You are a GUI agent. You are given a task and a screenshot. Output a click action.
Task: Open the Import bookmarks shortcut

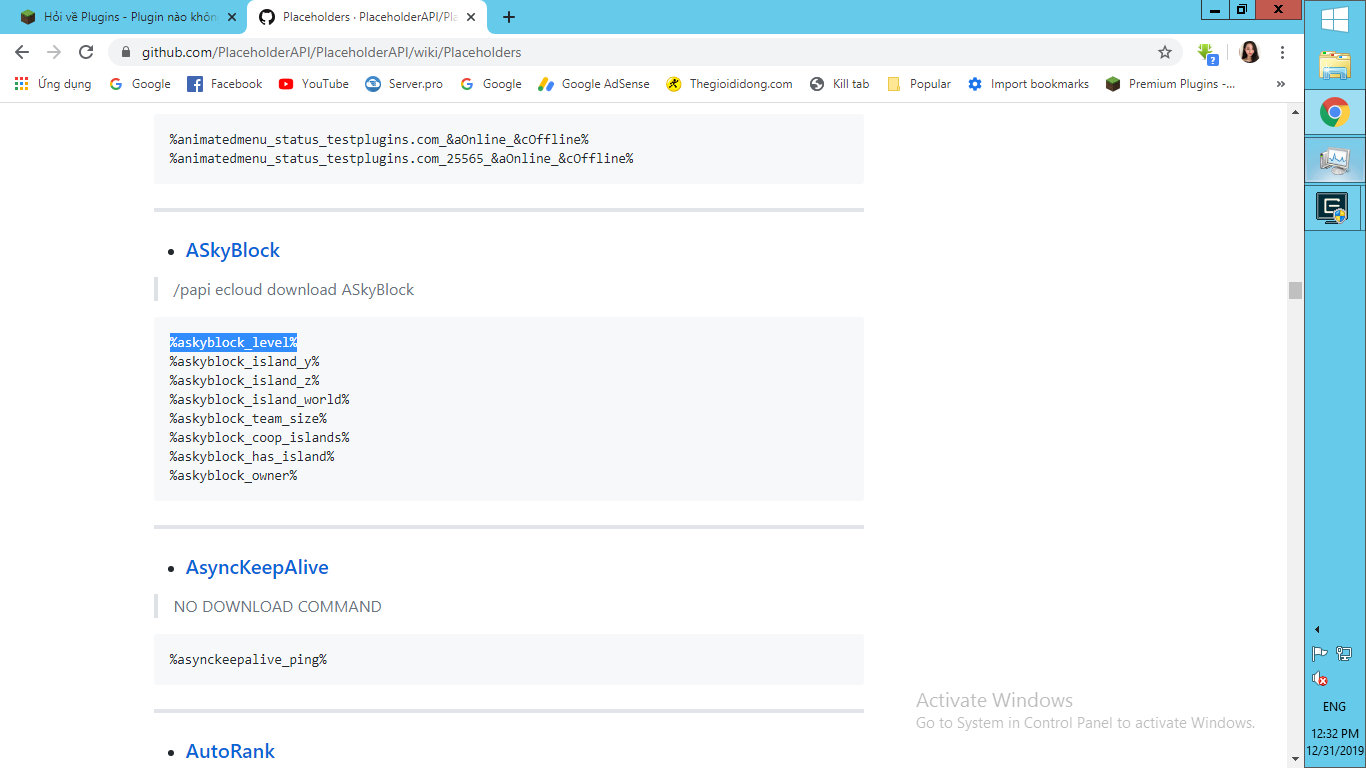pyautogui.click(x=1029, y=84)
